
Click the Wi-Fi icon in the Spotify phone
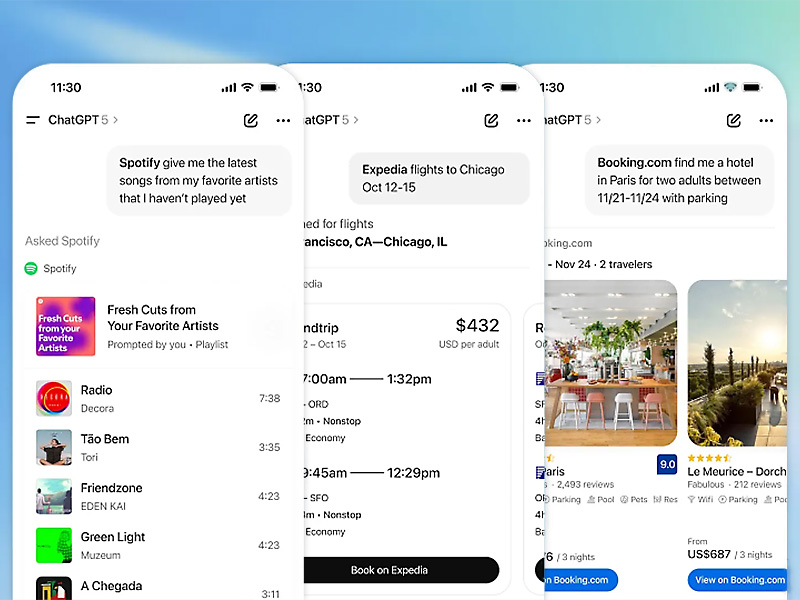tap(247, 87)
